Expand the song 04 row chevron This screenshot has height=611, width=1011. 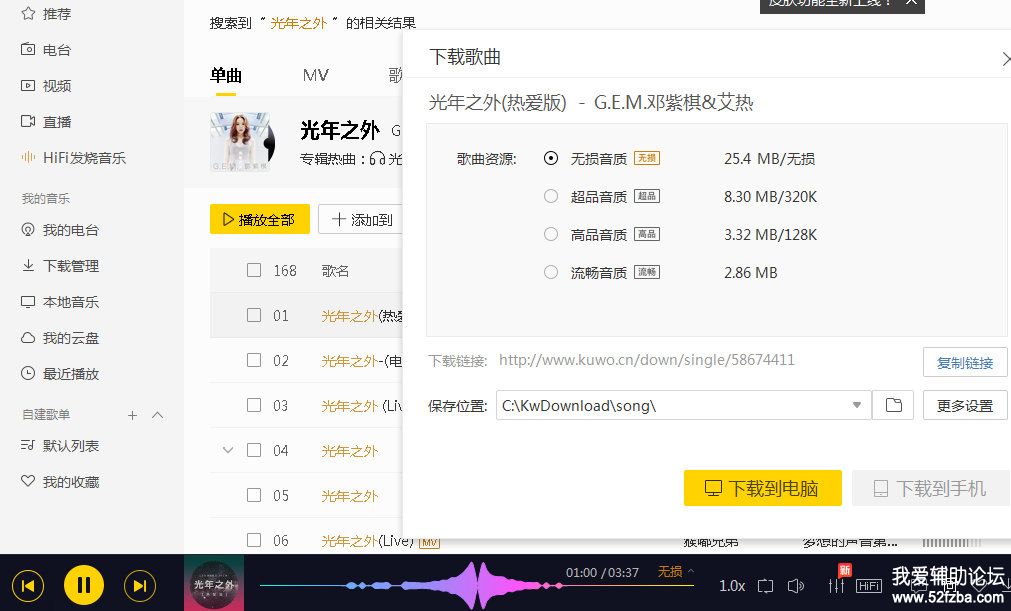(x=228, y=450)
